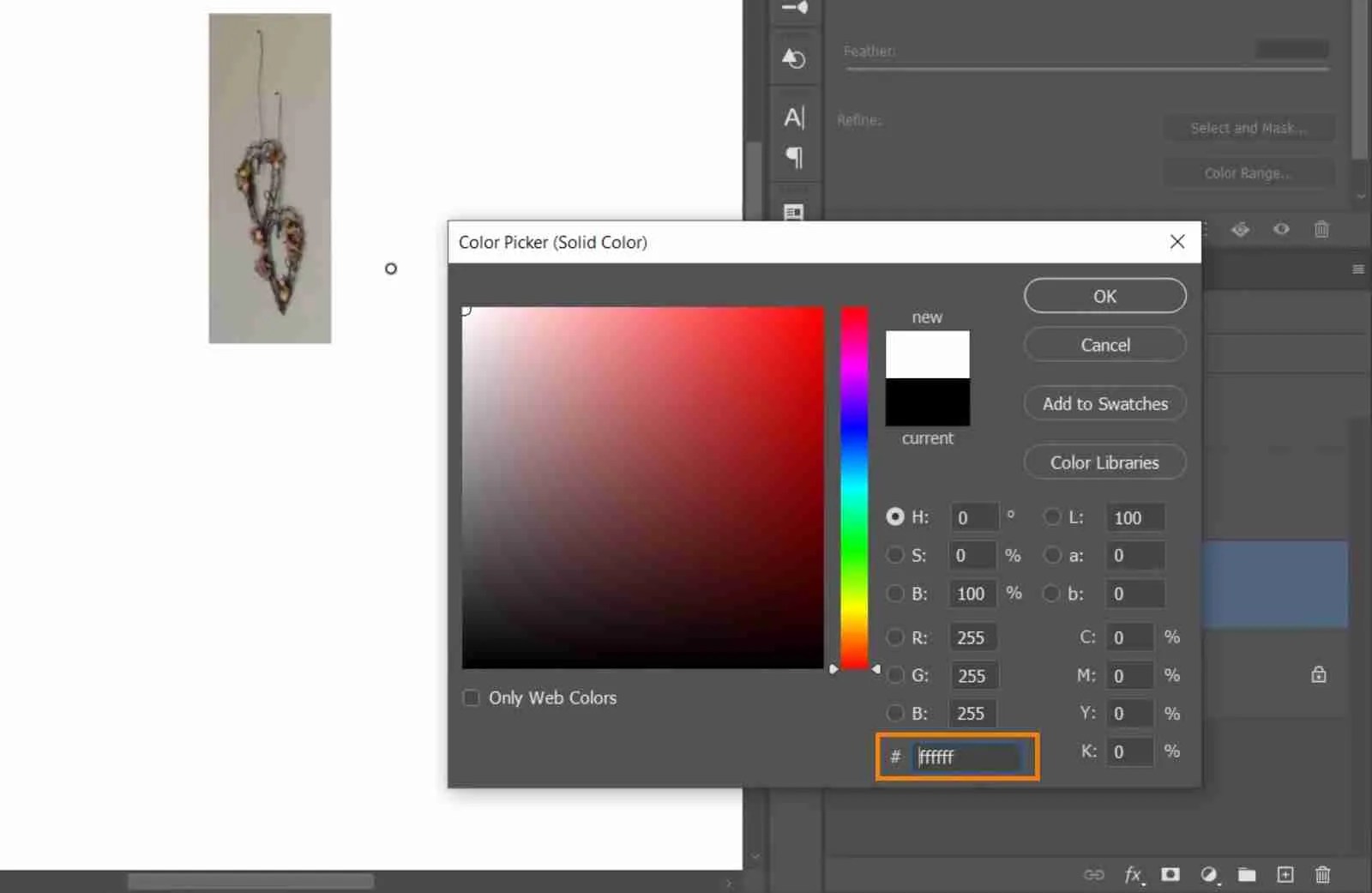Click the Color Range button
The image size is (1372, 893).
pos(1249,172)
